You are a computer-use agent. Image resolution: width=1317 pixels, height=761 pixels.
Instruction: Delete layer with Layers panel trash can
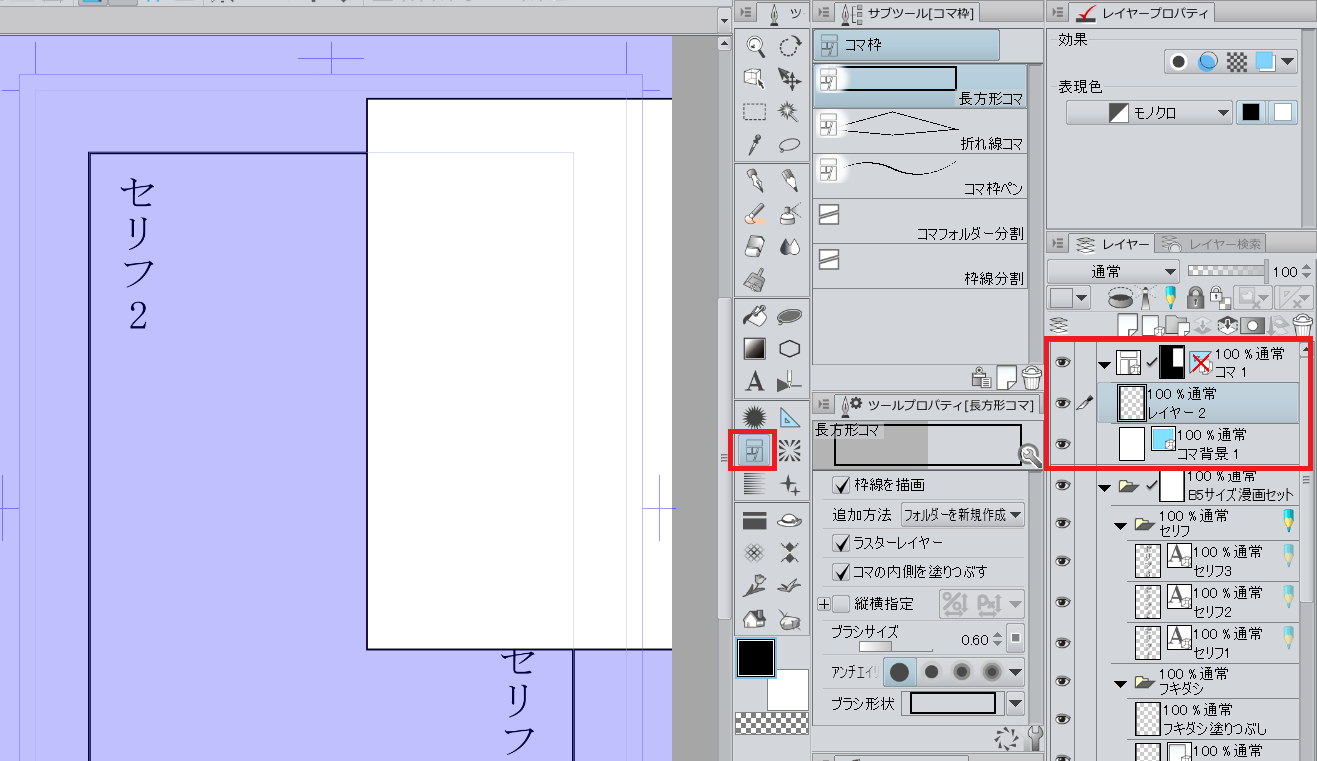(x=1303, y=324)
